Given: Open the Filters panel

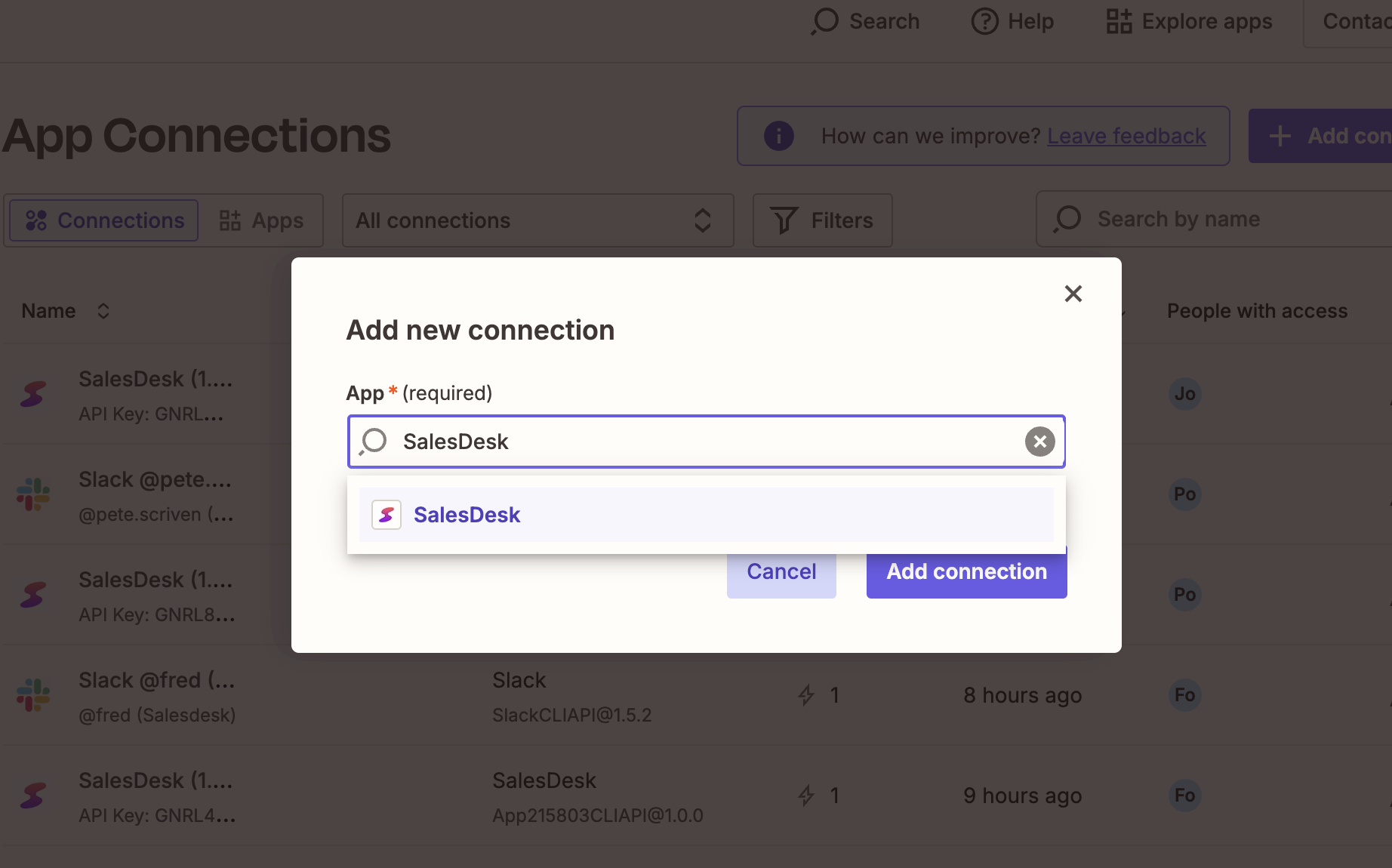Looking at the screenshot, I should pyautogui.click(x=822, y=220).
